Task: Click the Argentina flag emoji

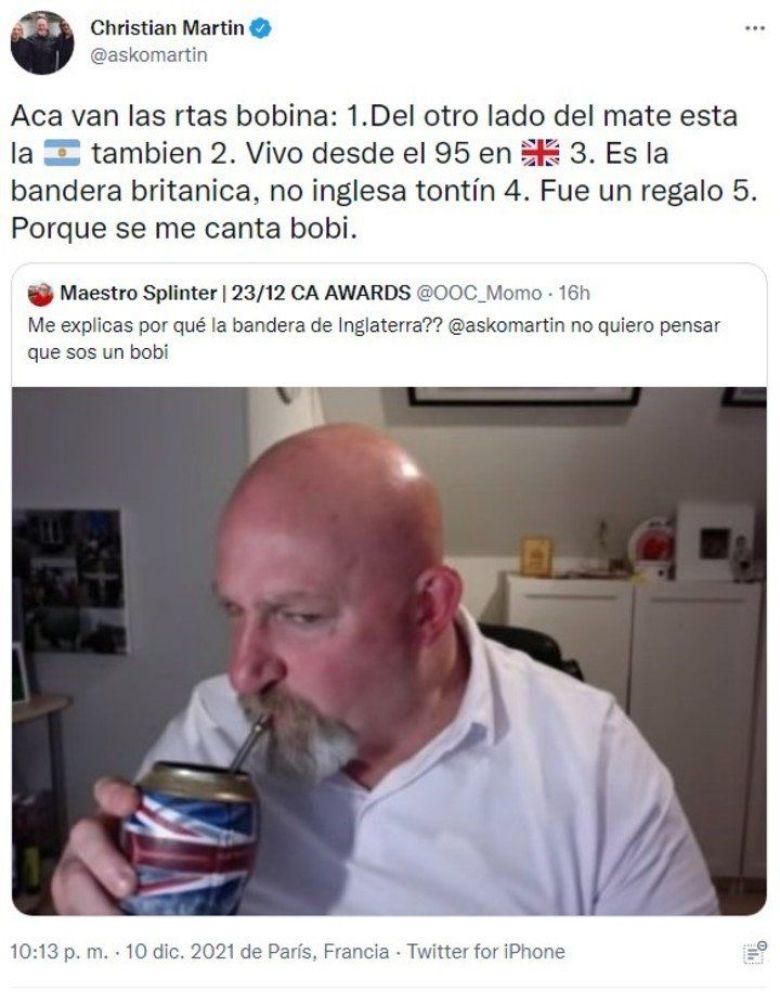Action: click(62, 153)
